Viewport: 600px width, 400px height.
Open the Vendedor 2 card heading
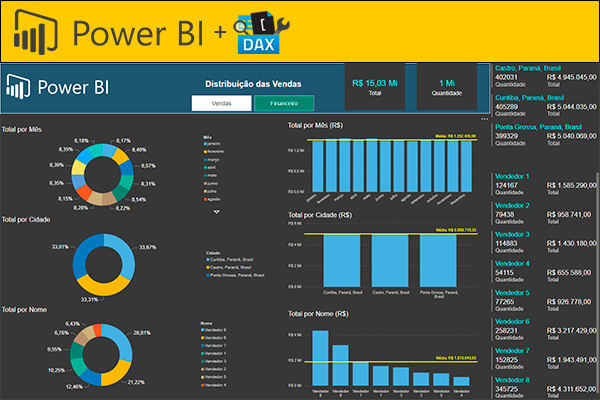(x=512, y=206)
